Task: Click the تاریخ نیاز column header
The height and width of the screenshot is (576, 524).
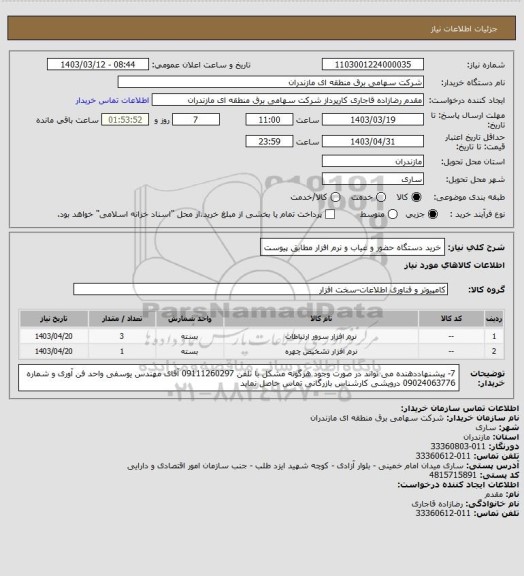Action: (x=54, y=319)
